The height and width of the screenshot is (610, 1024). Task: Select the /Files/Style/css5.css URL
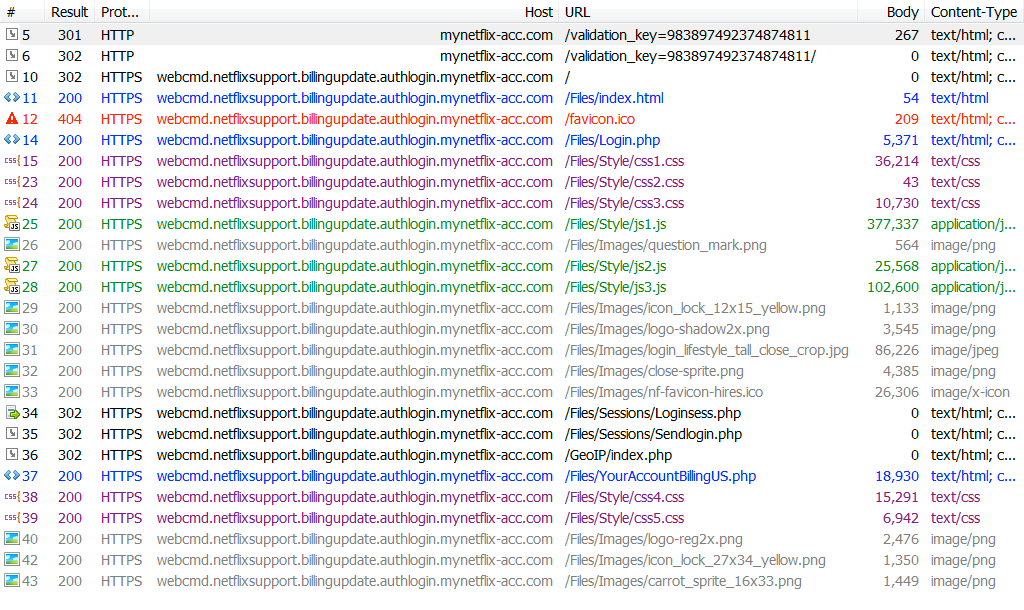(x=624, y=518)
